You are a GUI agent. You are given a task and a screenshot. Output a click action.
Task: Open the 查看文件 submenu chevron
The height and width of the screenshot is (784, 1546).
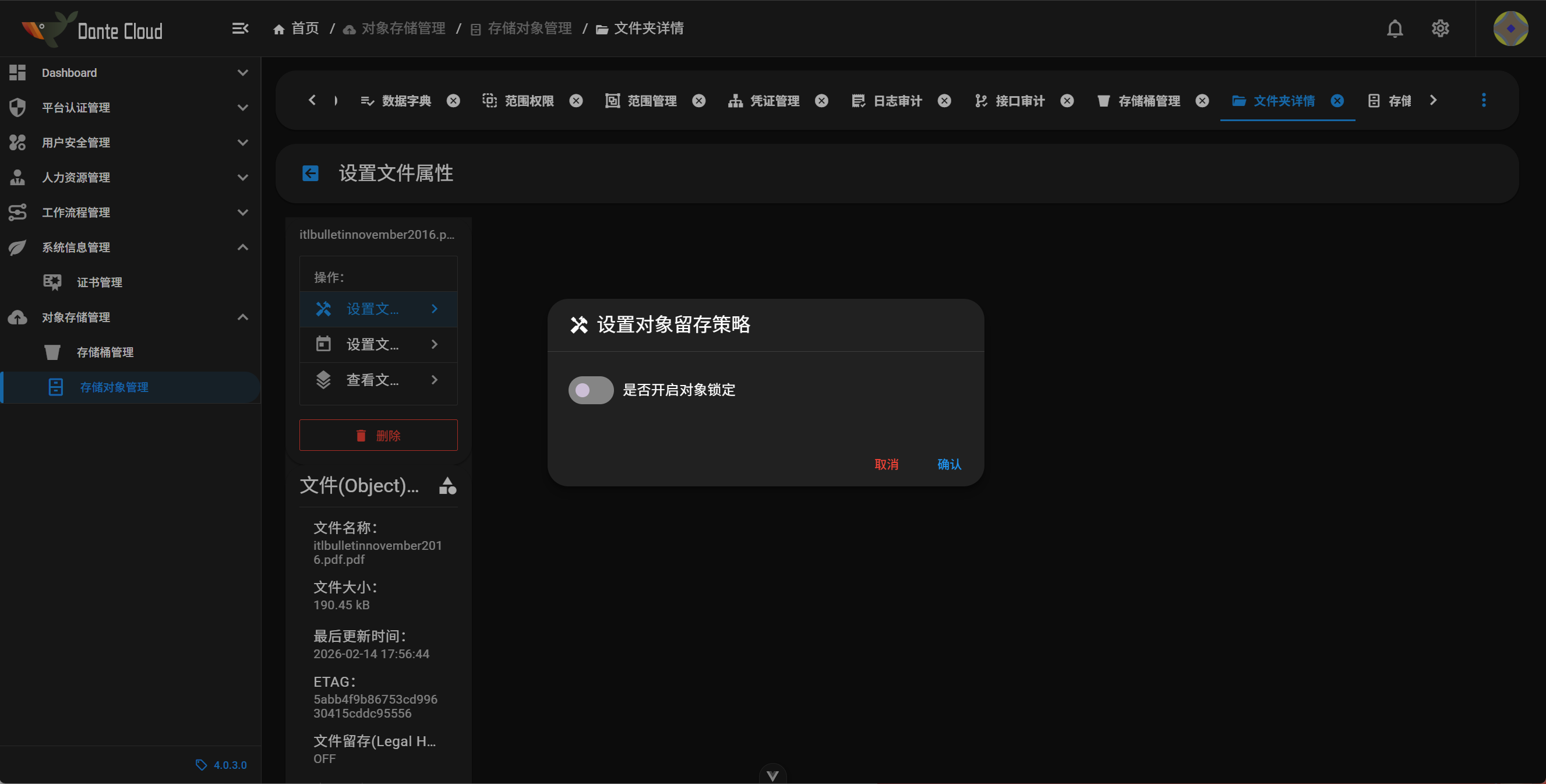click(x=434, y=379)
